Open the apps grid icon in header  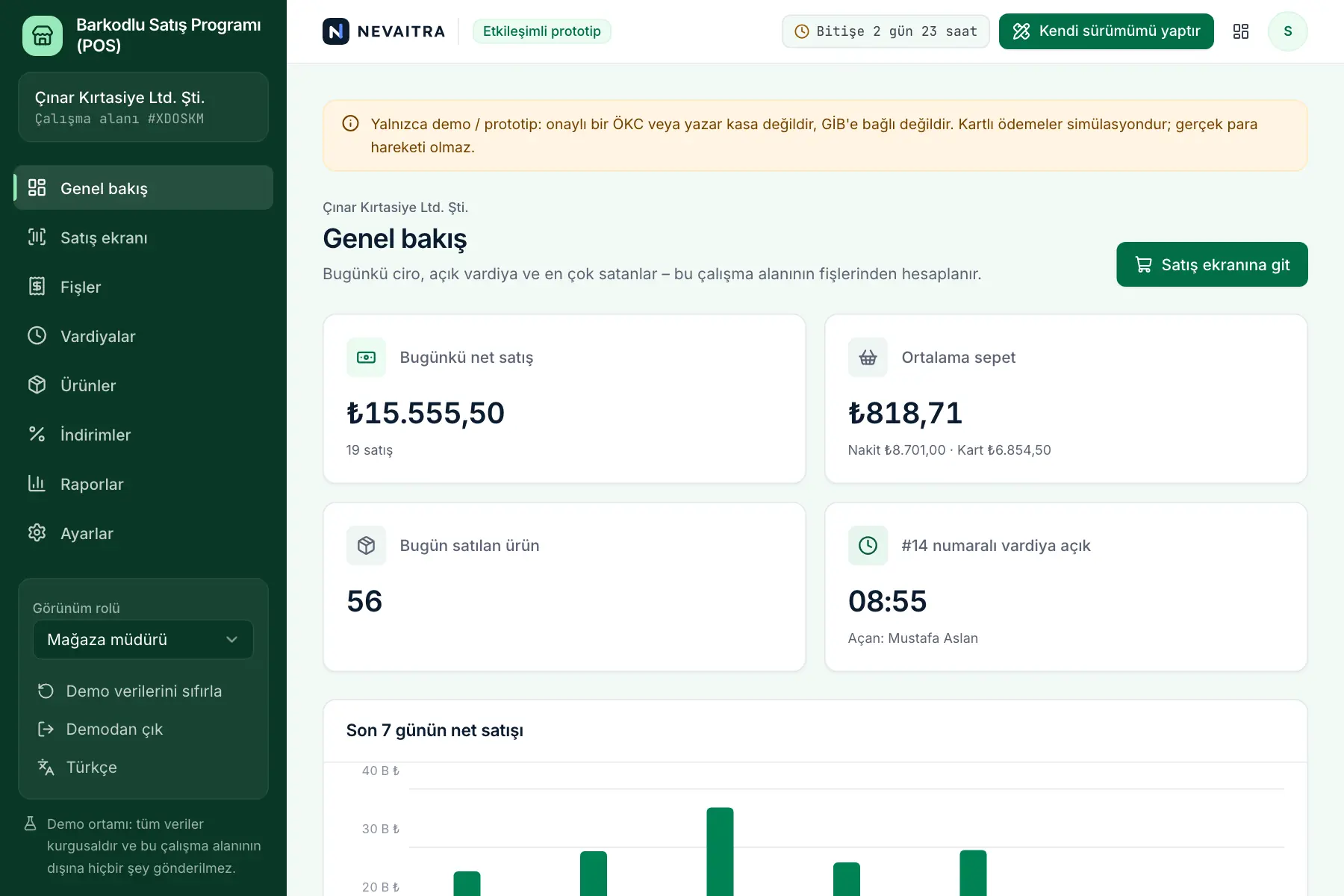coord(1241,31)
